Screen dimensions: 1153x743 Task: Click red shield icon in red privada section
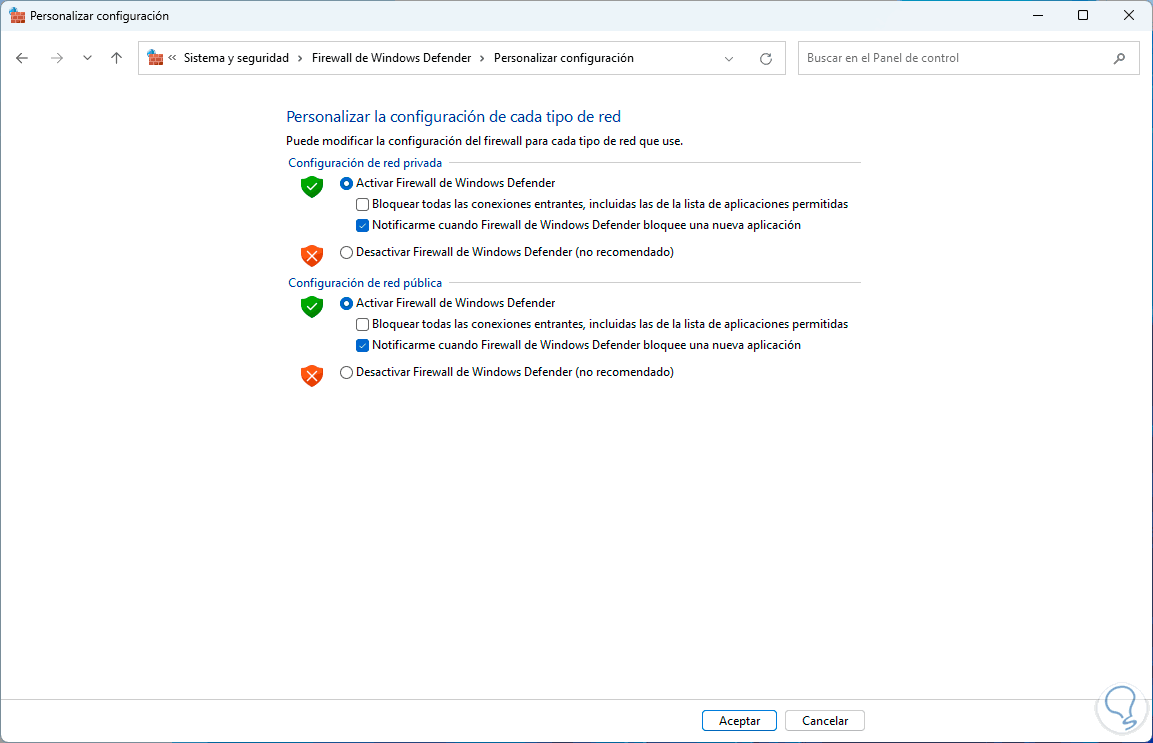pos(312,255)
